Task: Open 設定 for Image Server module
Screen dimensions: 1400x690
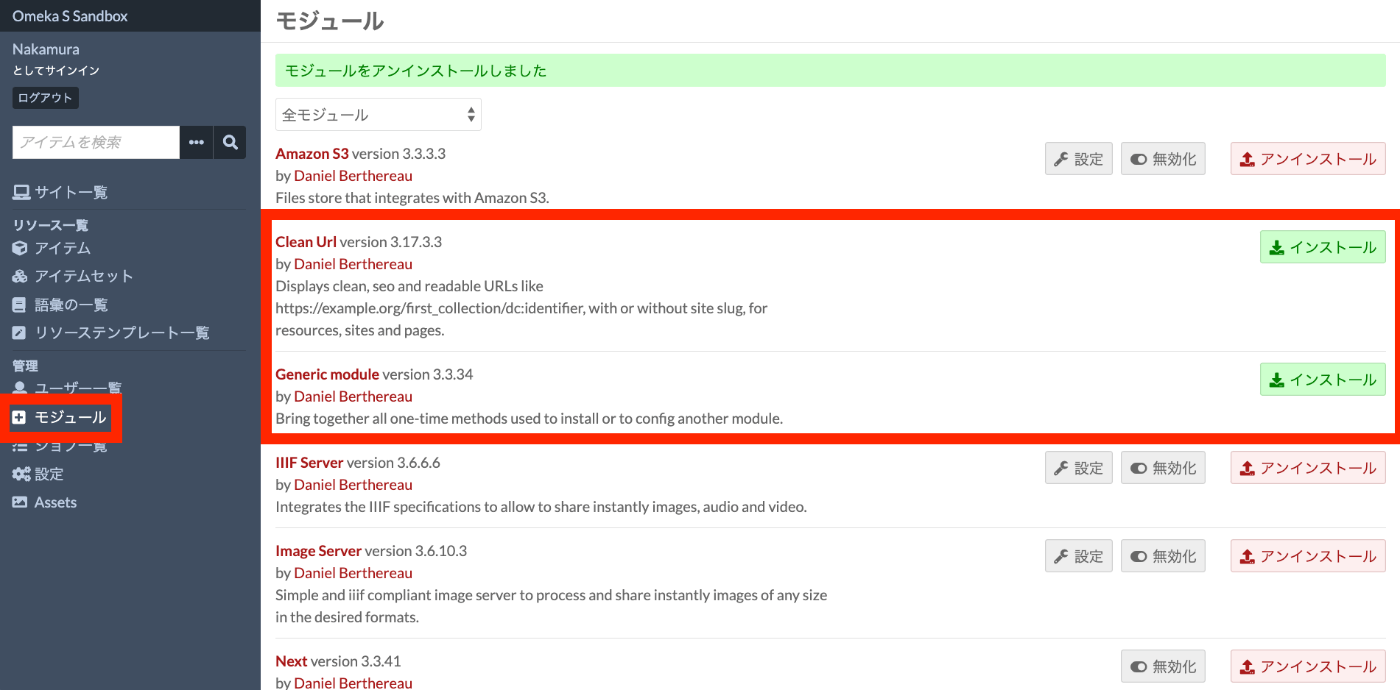Action: click(1079, 556)
